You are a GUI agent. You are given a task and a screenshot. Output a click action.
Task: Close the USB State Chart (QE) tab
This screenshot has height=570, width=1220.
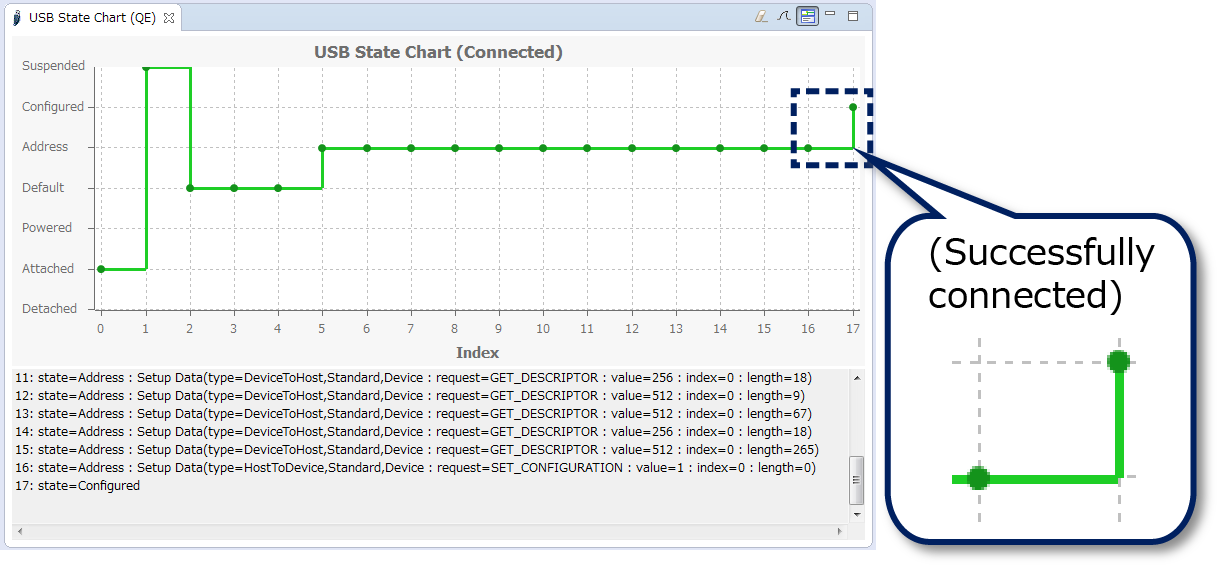point(168,17)
